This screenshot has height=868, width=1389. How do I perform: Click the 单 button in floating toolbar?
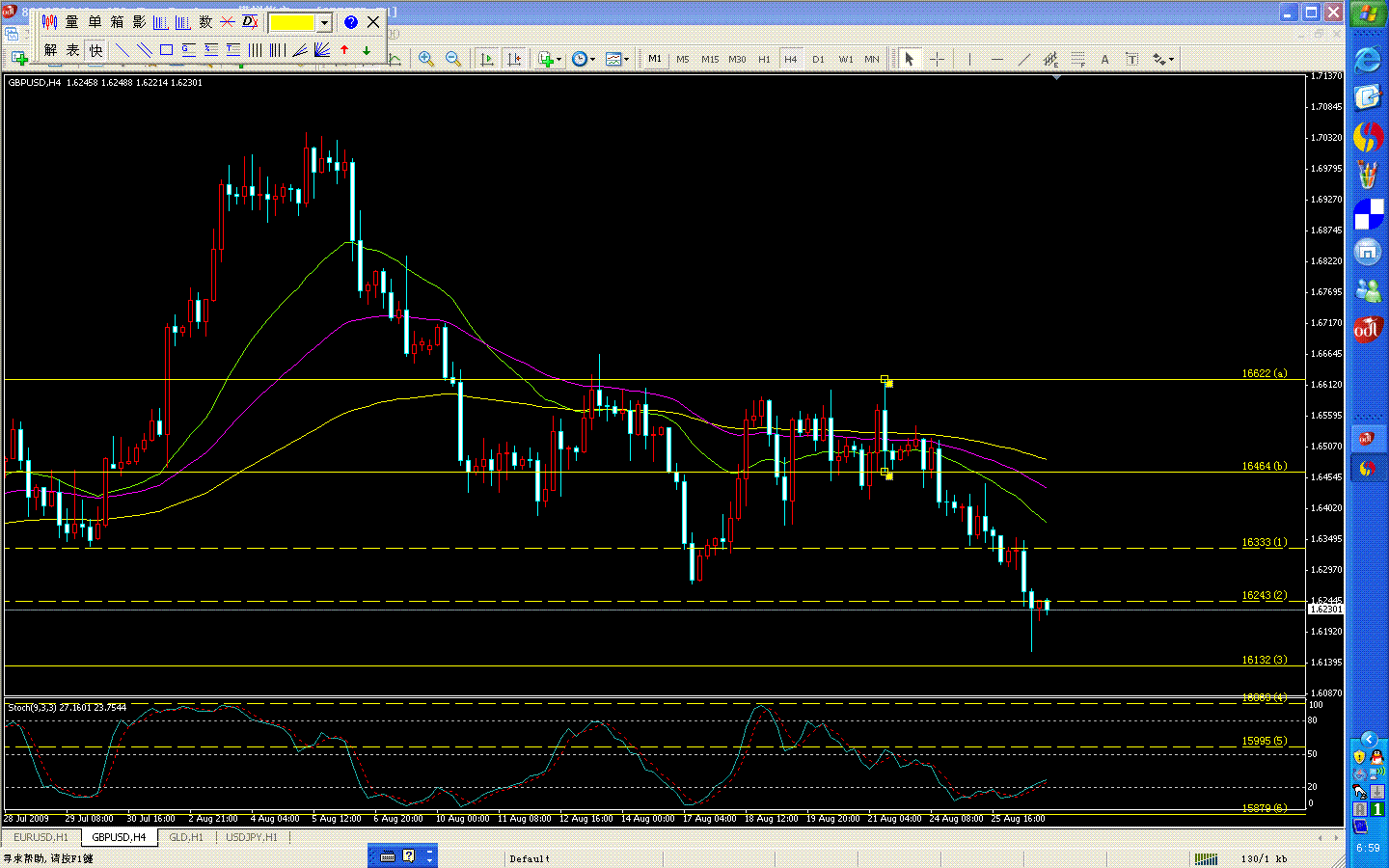point(95,22)
